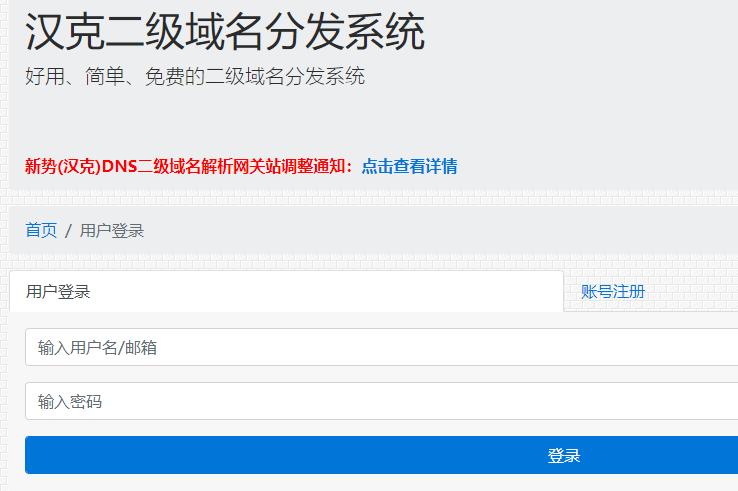Click the subtitle 好用、简单、免费的二级域名分发系统
Viewport: 738px width, 491px height.
pyautogui.click(x=195, y=76)
